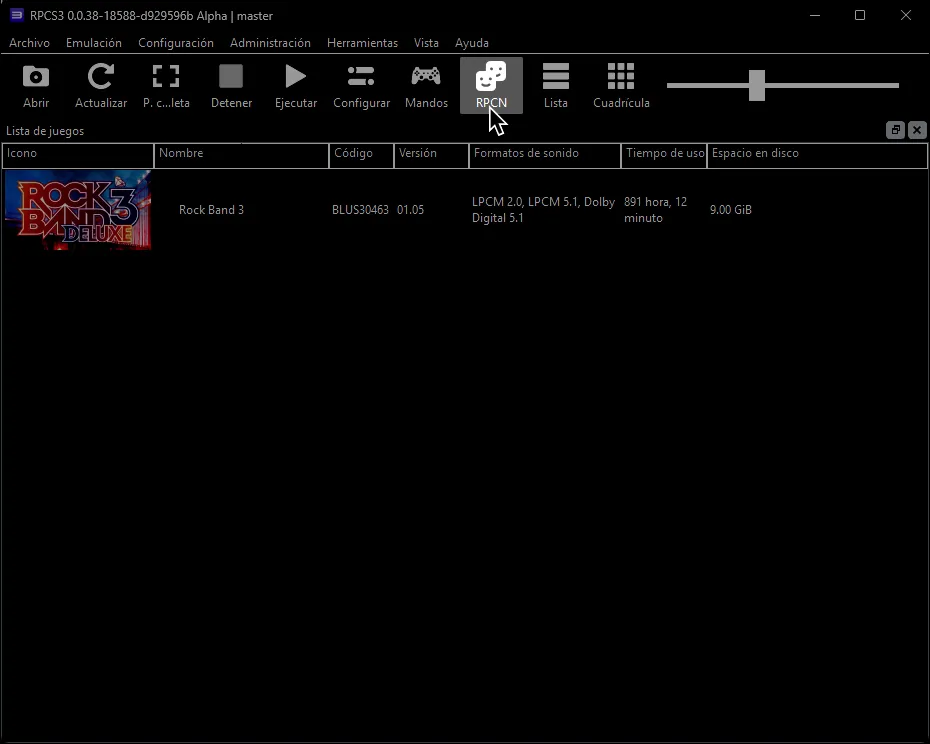The image size is (930, 744).
Task: Open Configurar from the toolbar
Action: pyautogui.click(x=360, y=84)
